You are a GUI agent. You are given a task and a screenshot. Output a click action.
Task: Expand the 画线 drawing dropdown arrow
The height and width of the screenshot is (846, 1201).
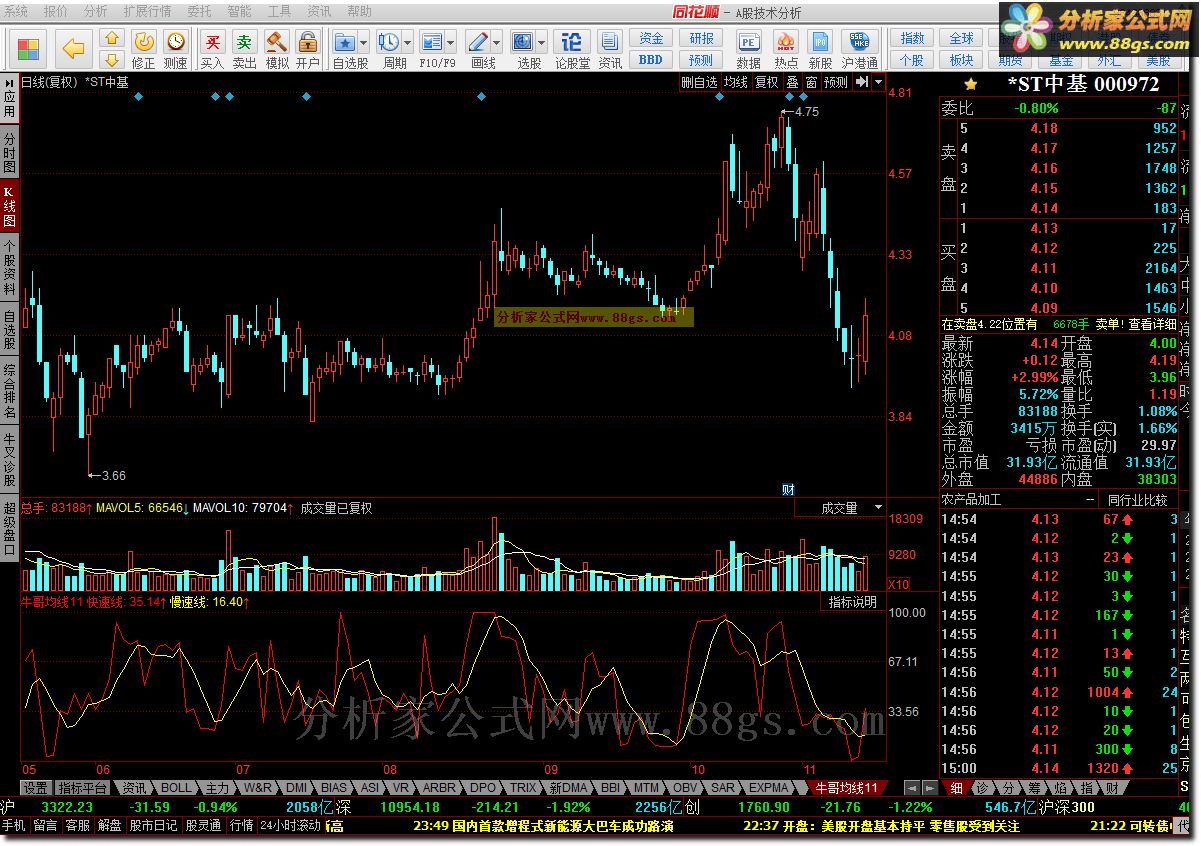[497, 44]
